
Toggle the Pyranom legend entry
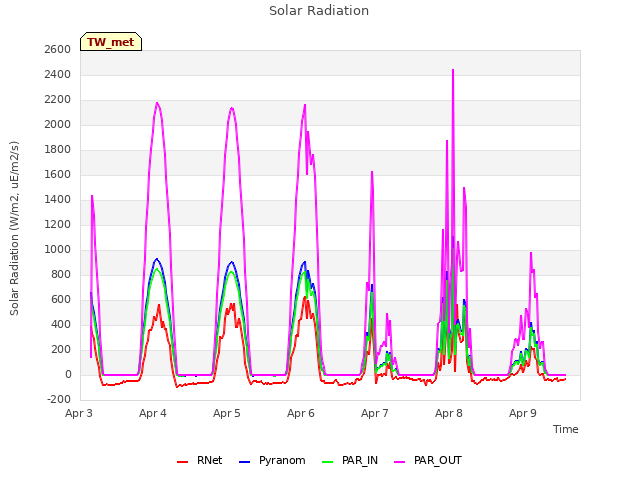[x=272, y=460]
